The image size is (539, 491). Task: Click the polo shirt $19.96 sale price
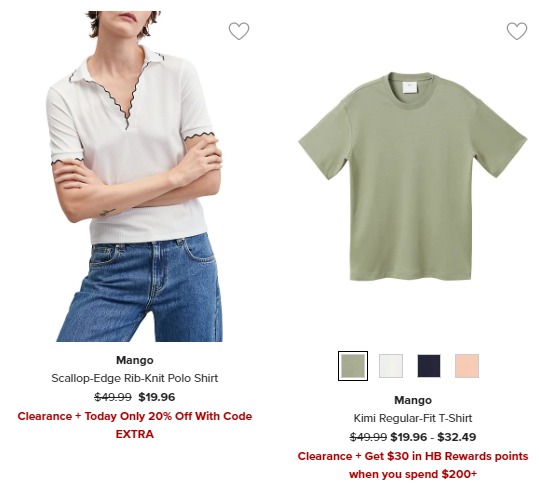(157, 397)
